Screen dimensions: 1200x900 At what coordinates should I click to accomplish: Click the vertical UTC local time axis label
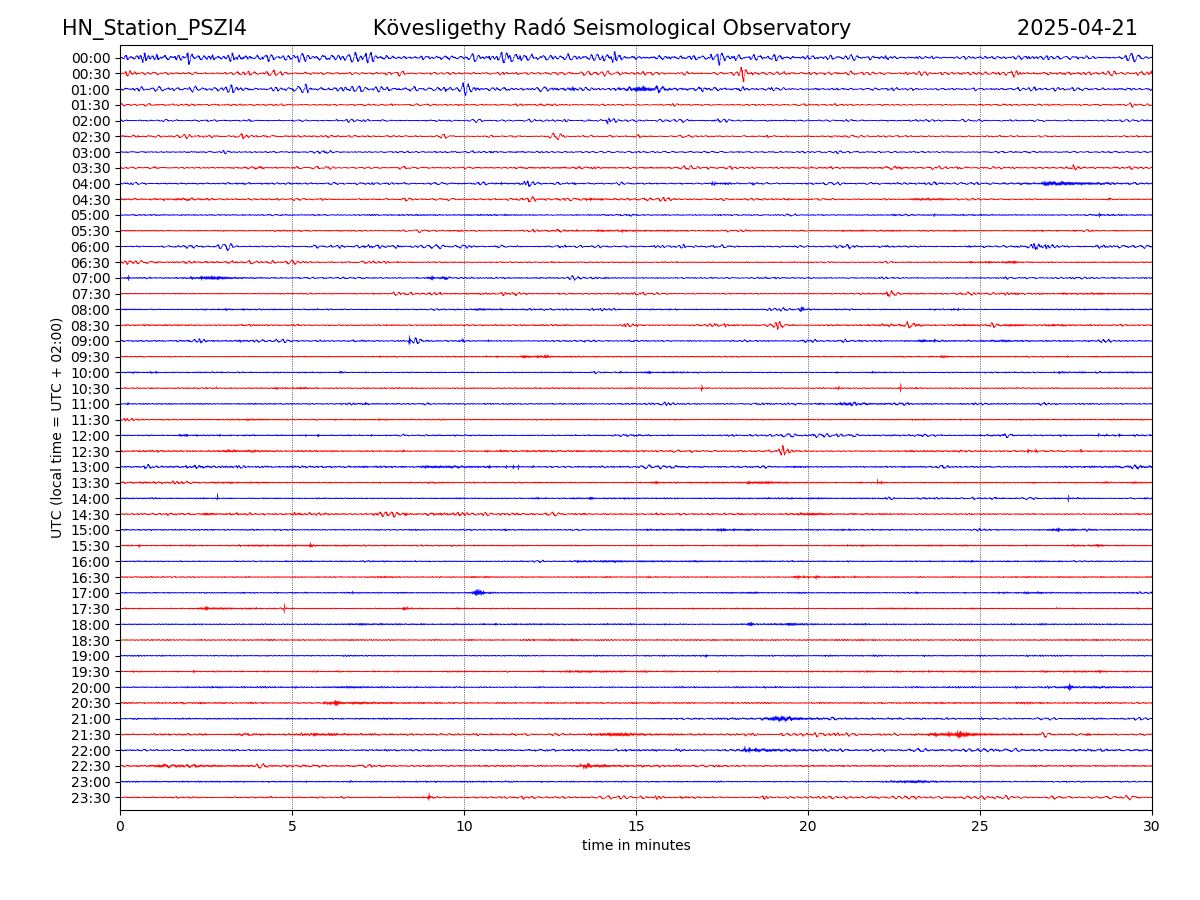(x=57, y=427)
